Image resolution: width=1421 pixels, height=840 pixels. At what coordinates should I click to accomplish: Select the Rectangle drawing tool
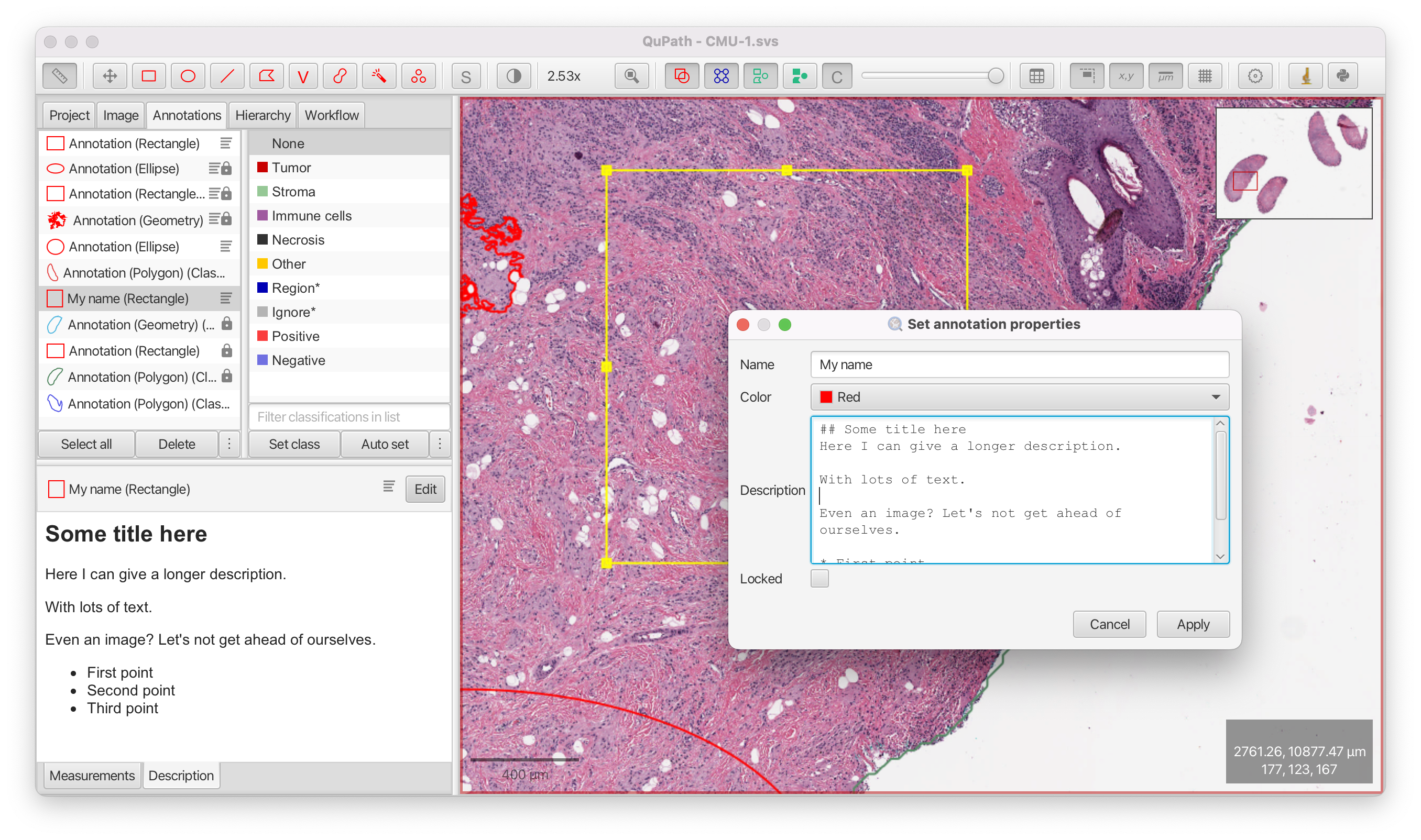[x=149, y=76]
